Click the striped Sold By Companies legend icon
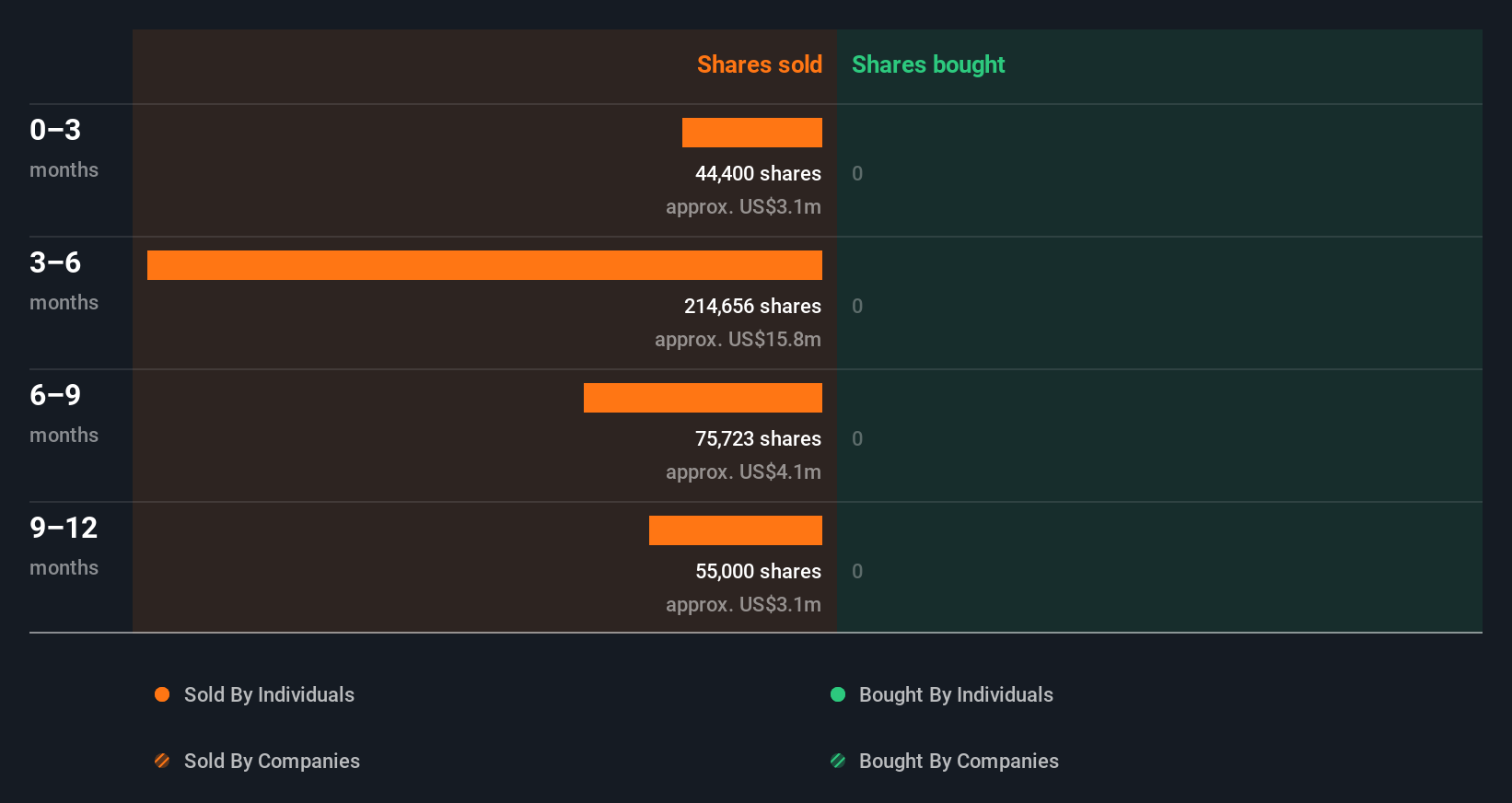 coord(162,761)
